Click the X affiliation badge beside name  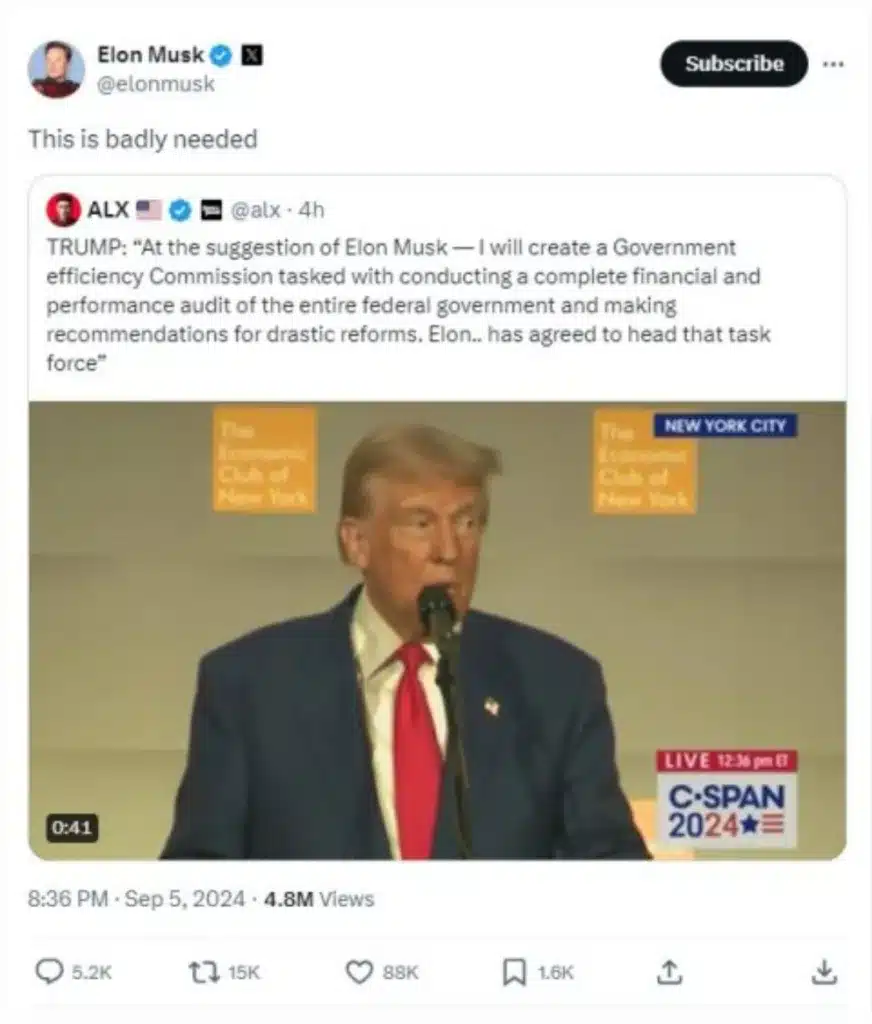[x=252, y=56]
